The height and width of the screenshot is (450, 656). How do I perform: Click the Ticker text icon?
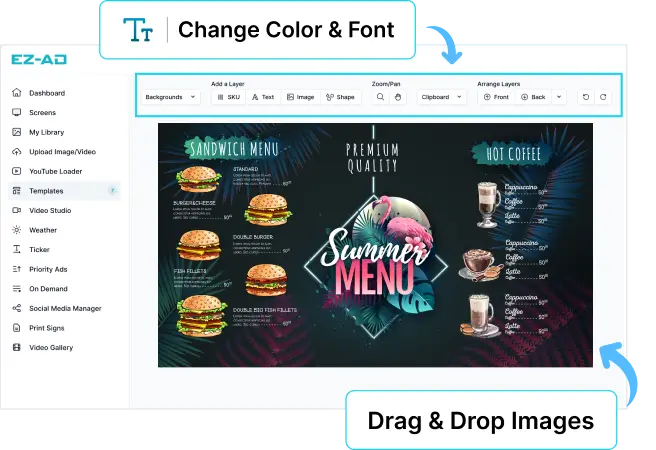(x=17, y=249)
